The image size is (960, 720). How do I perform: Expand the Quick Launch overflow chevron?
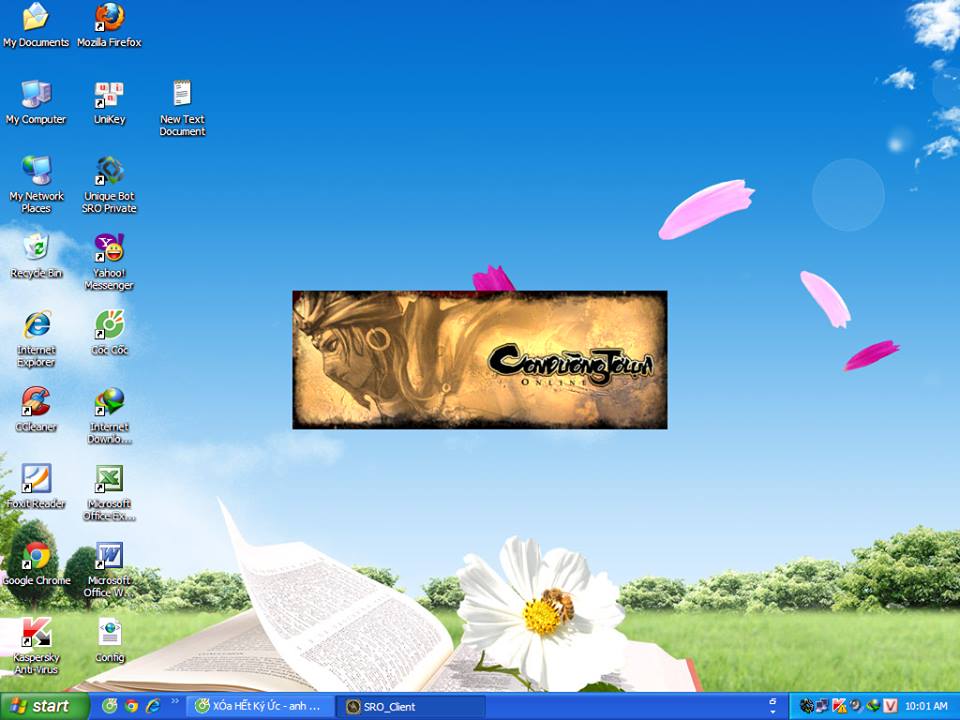click(175, 701)
